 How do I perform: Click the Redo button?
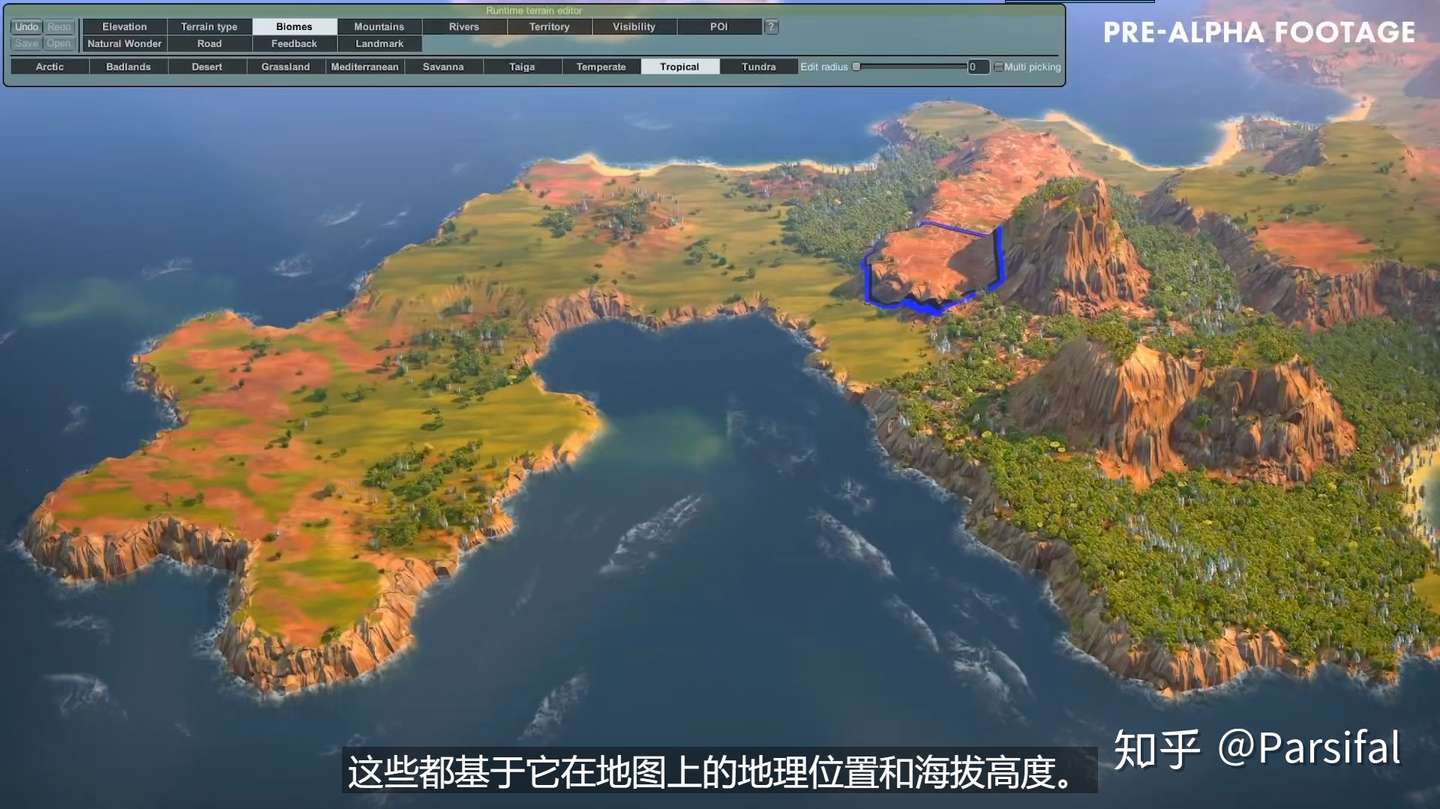click(59, 27)
